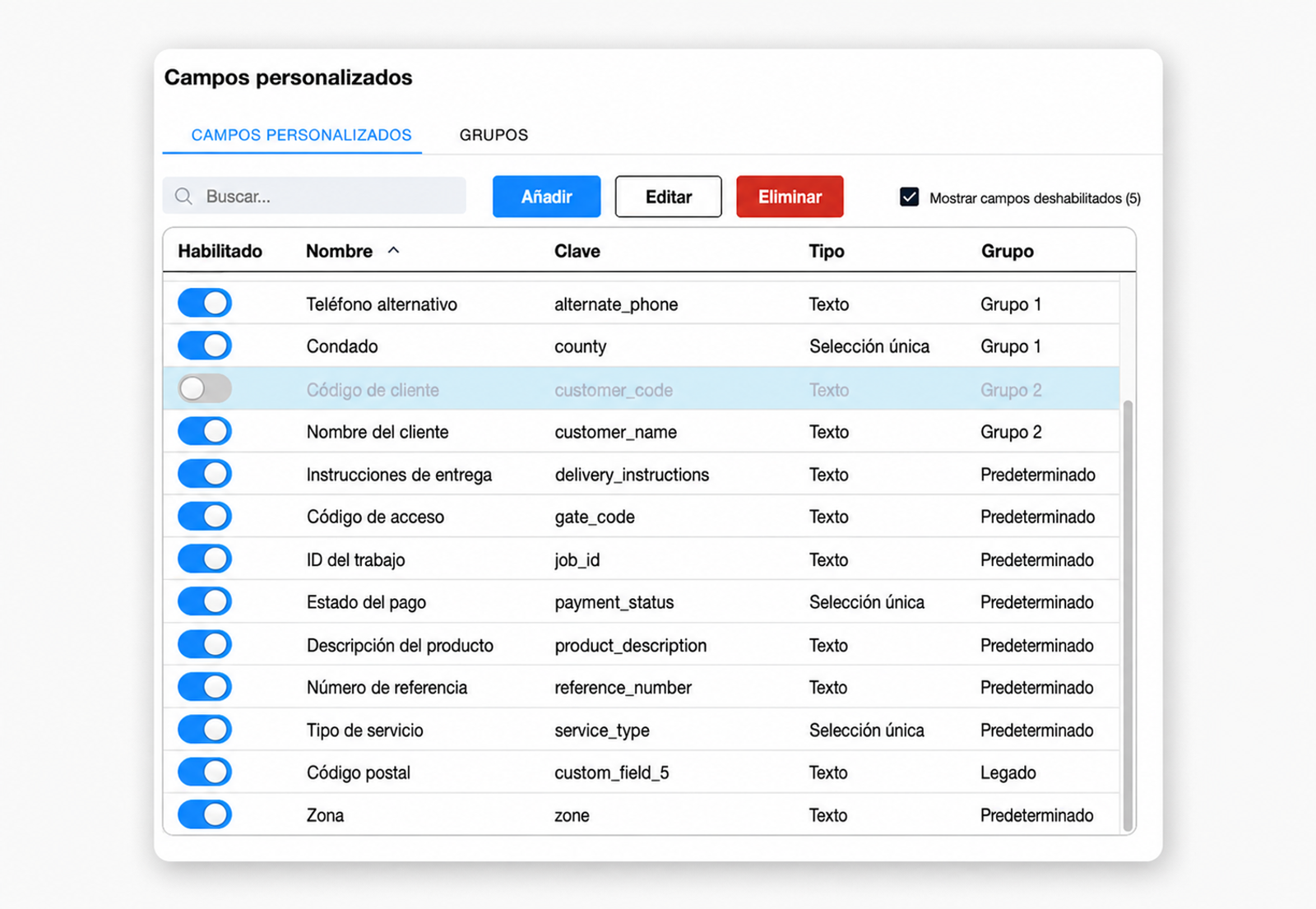
Task: Focus the Buscar search field
Action: click(x=314, y=197)
